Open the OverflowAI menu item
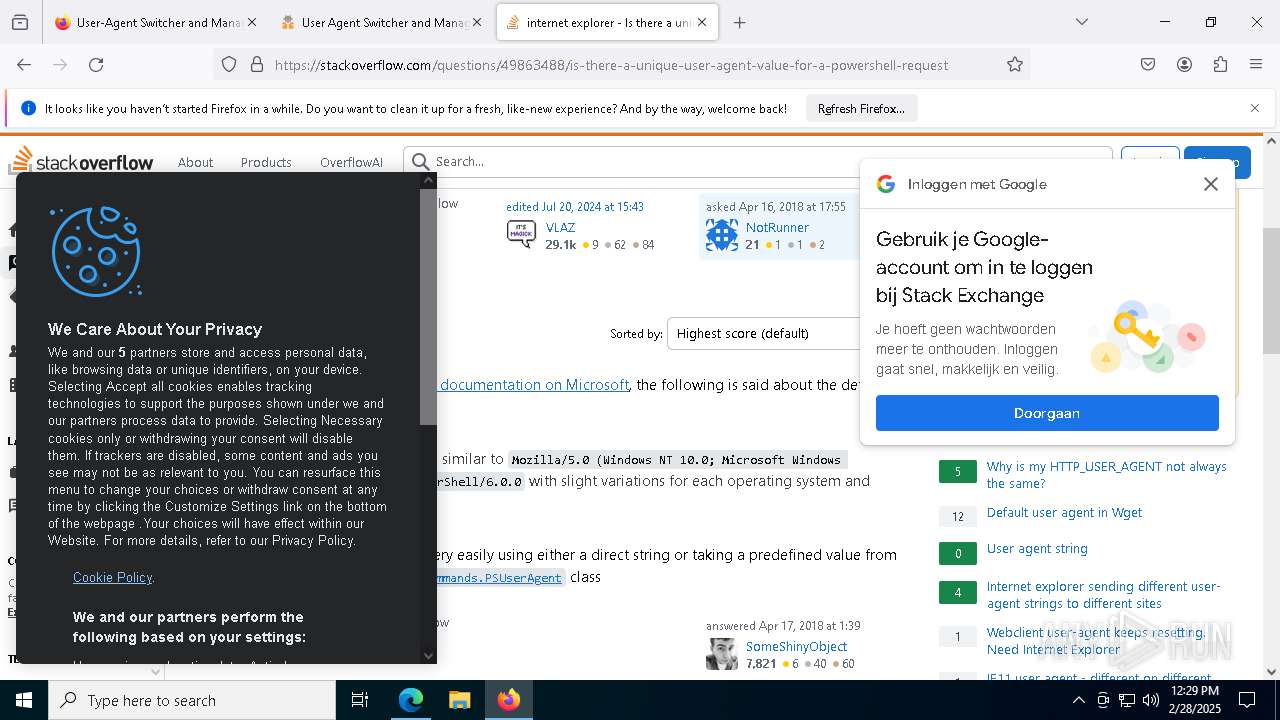Image resolution: width=1280 pixels, height=720 pixels. tap(351, 162)
